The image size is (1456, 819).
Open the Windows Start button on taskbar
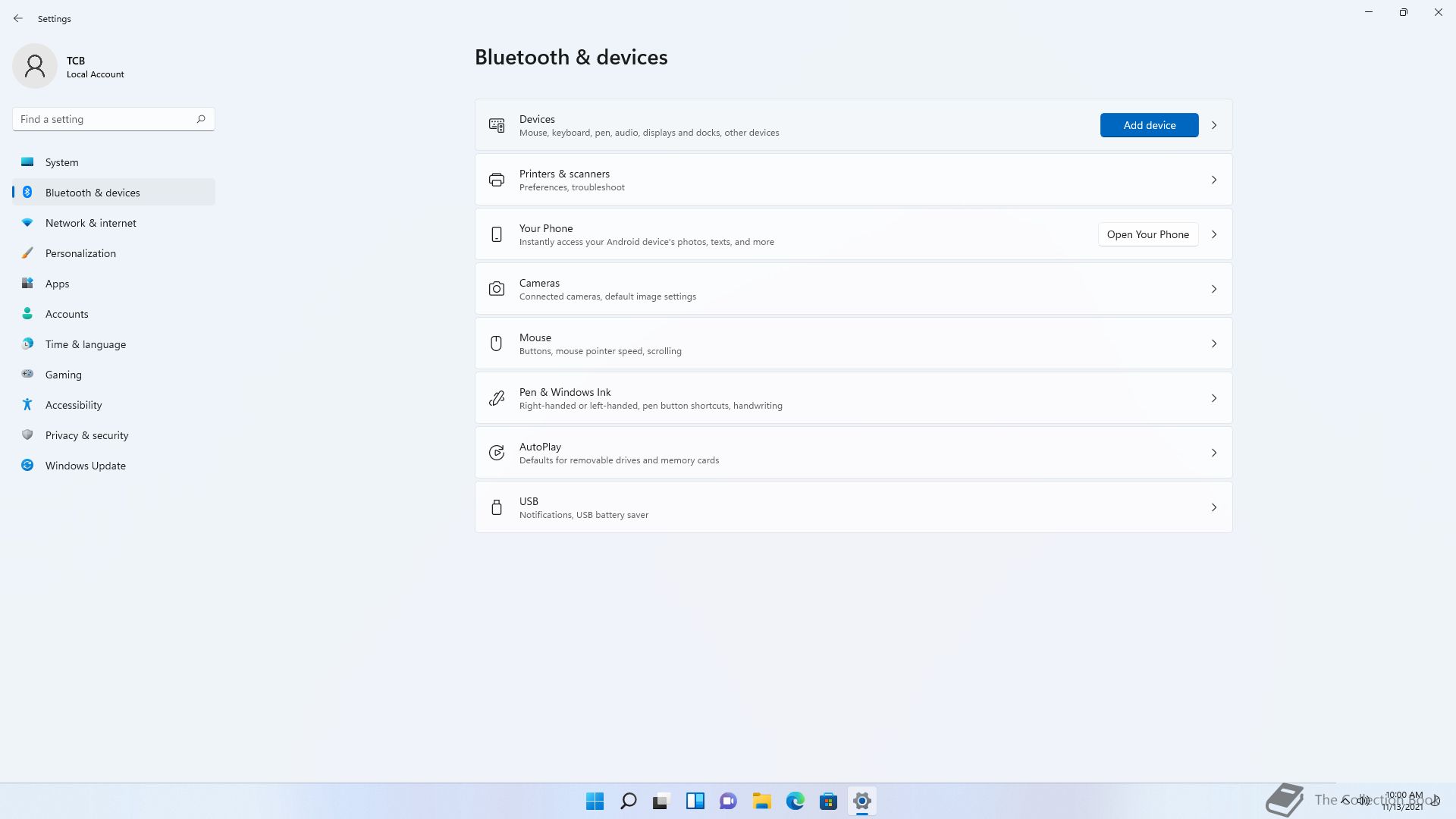point(595,801)
